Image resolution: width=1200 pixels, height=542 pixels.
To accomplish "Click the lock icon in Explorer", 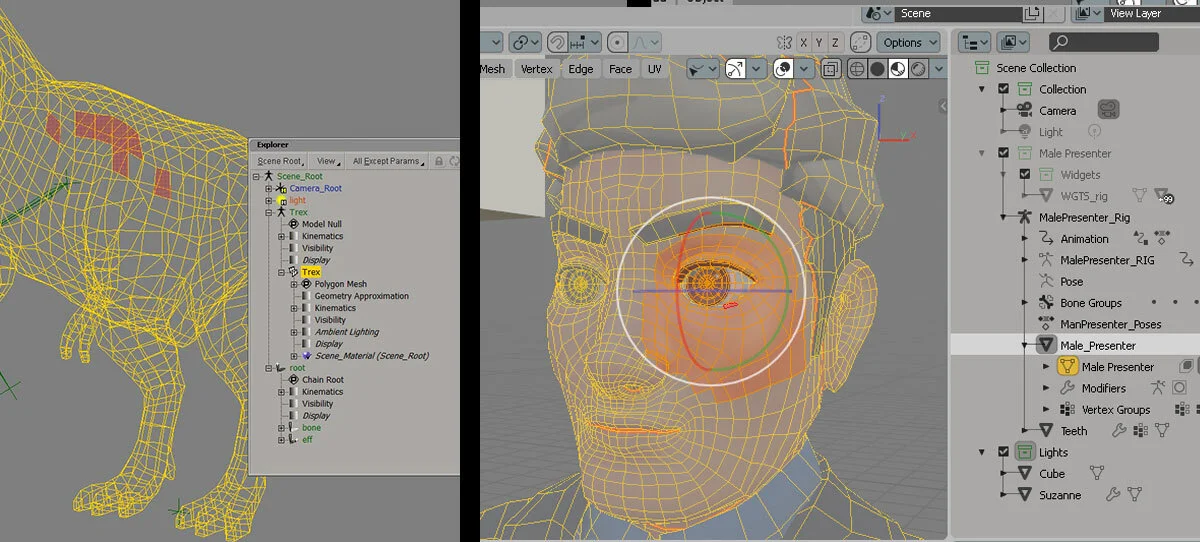I will click(438, 161).
